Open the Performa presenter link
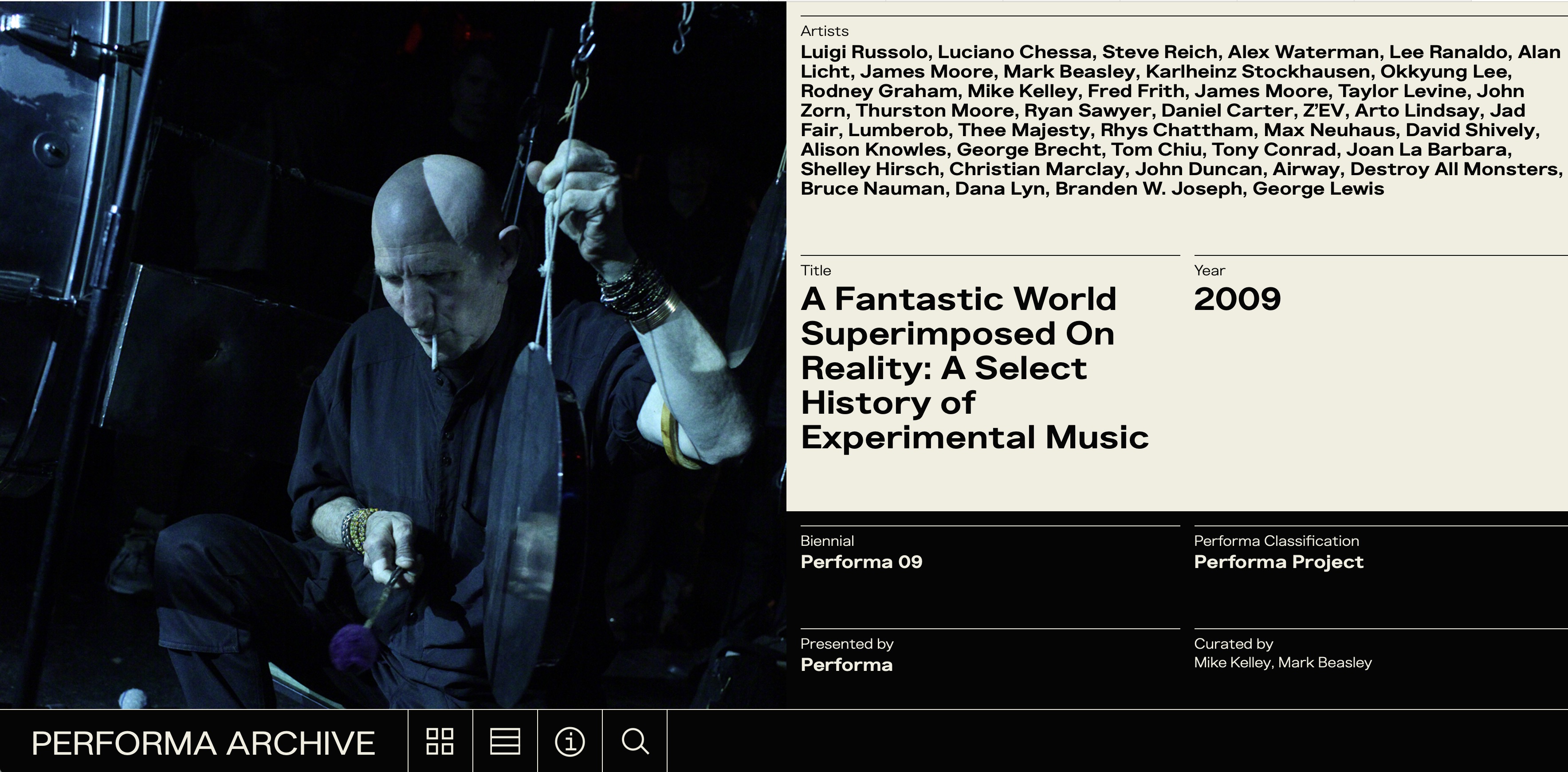 tap(846, 664)
